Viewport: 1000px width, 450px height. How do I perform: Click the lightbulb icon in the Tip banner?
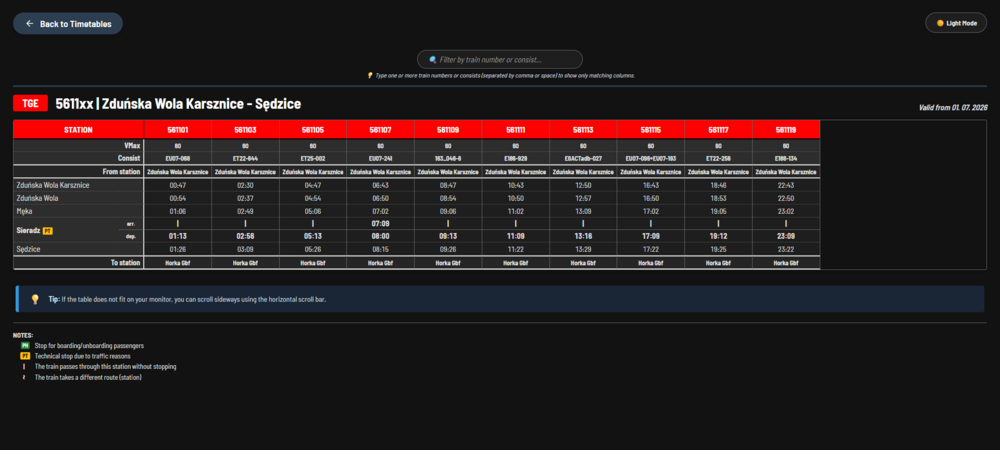[x=35, y=299]
